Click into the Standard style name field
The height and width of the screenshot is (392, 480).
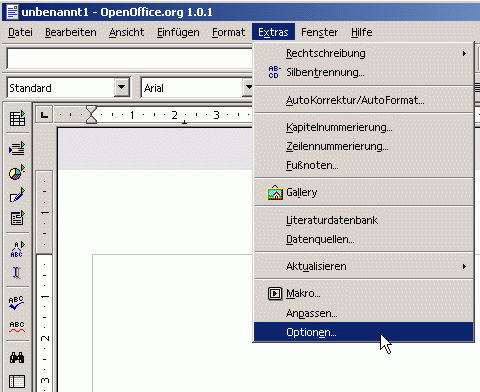[x=61, y=88]
